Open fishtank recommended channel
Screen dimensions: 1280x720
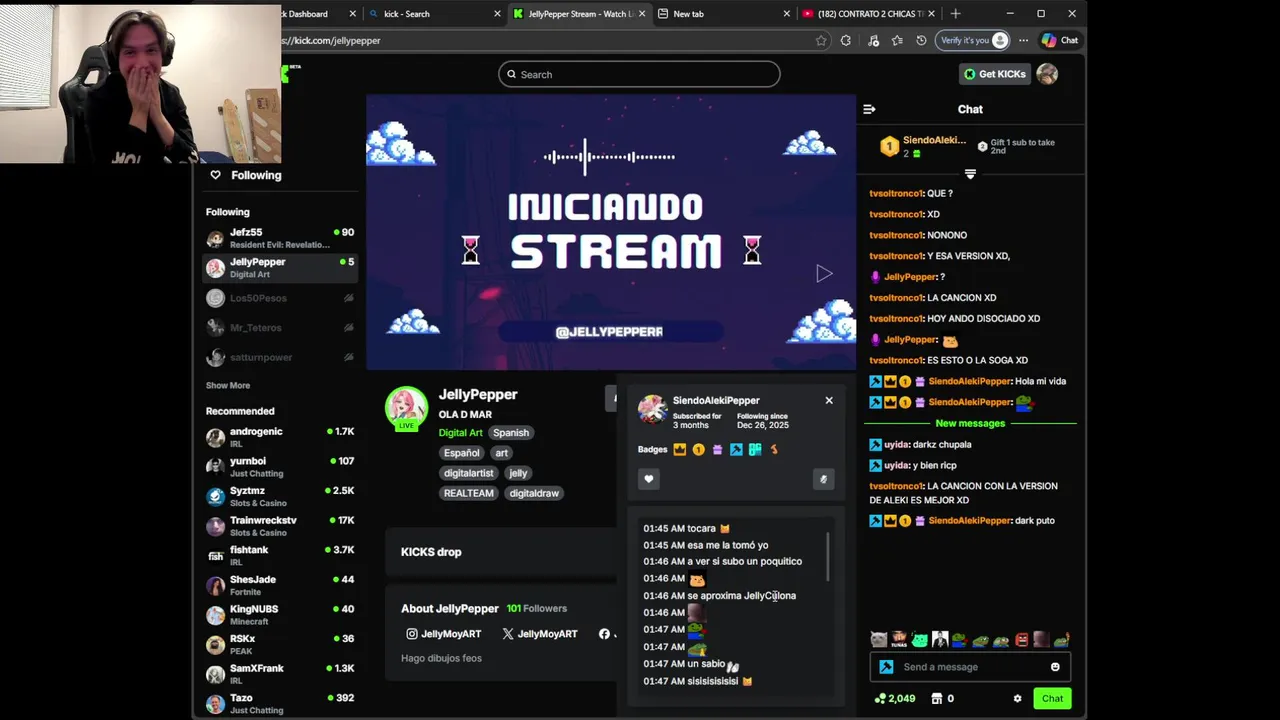(280, 555)
